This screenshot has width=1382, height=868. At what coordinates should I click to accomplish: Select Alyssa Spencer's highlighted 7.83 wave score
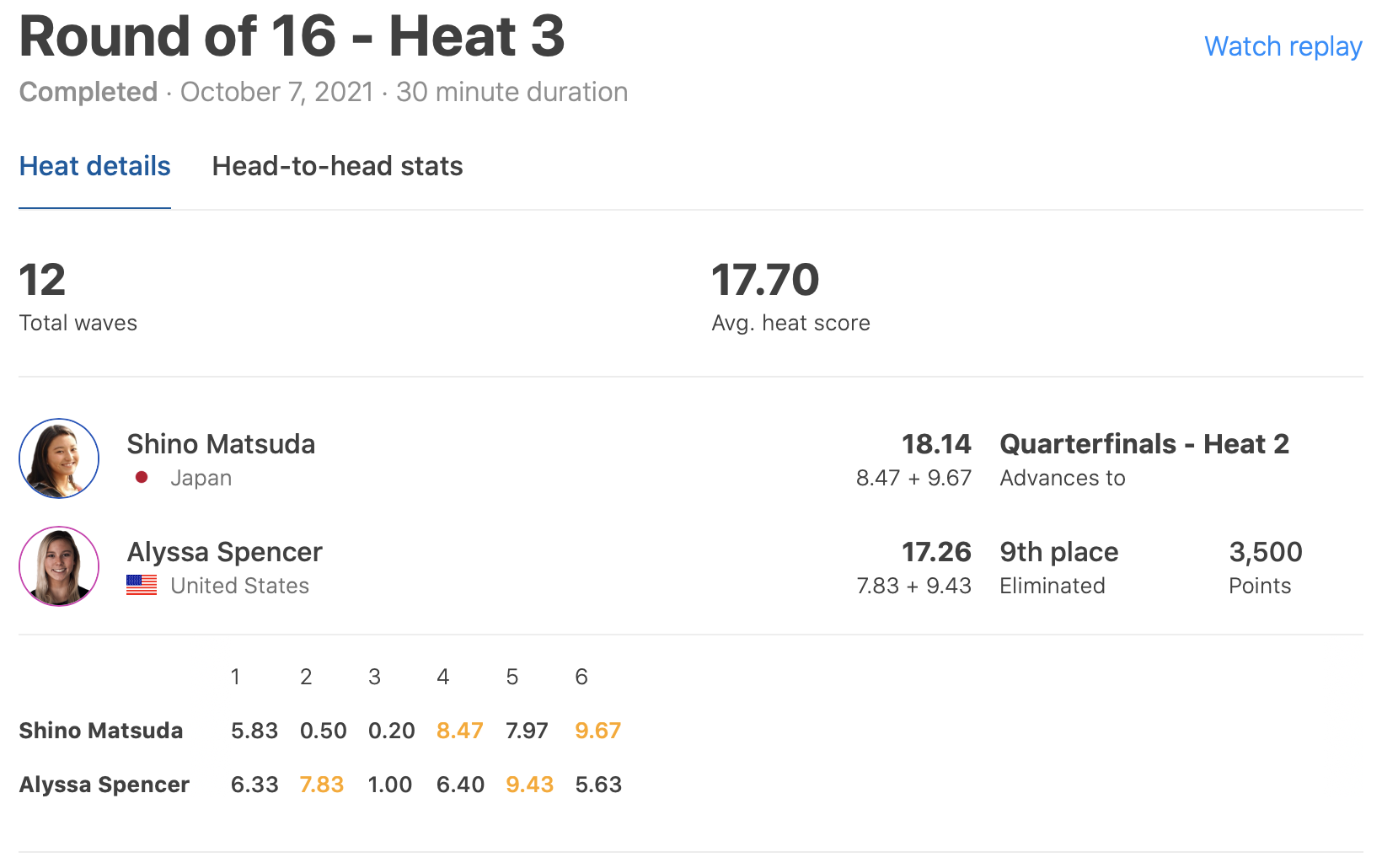[x=322, y=785]
